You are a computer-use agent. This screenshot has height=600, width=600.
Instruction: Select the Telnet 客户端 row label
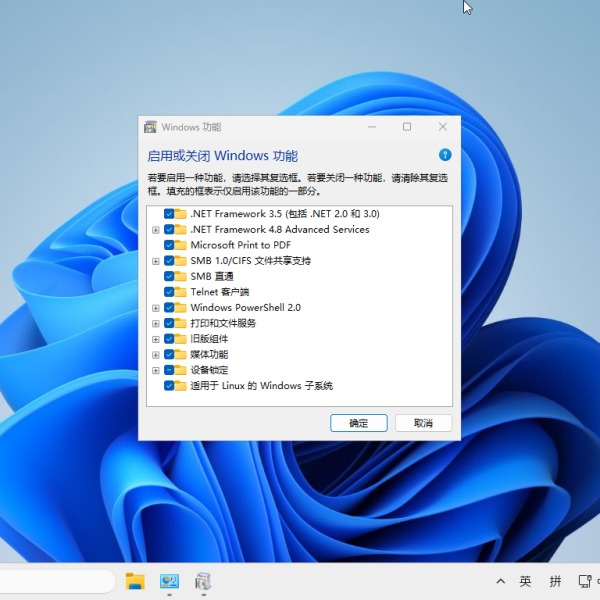coord(220,292)
